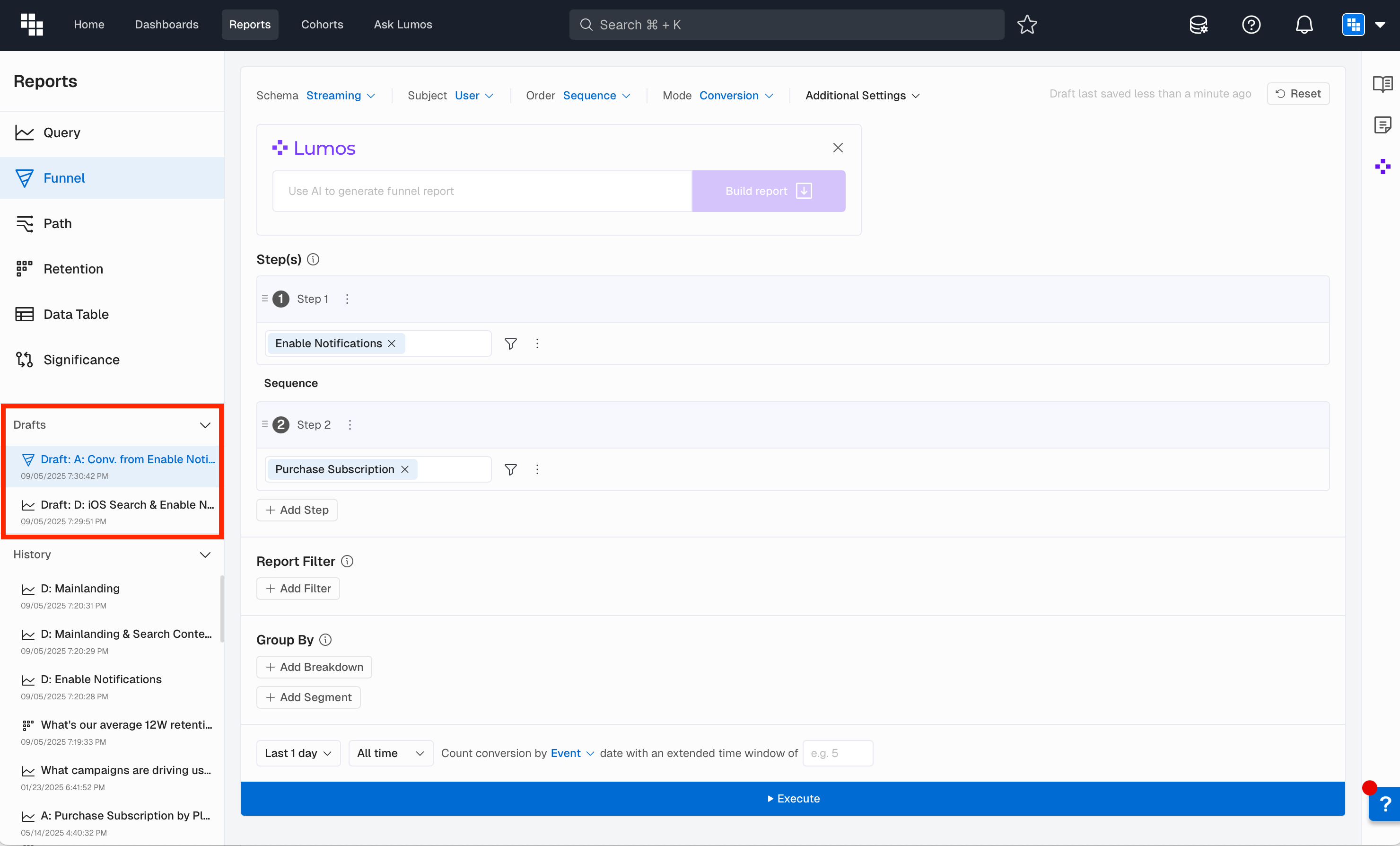The image size is (1400, 846).
Task: Click the help question mark icon in top bar
Action: (1251, 25)
